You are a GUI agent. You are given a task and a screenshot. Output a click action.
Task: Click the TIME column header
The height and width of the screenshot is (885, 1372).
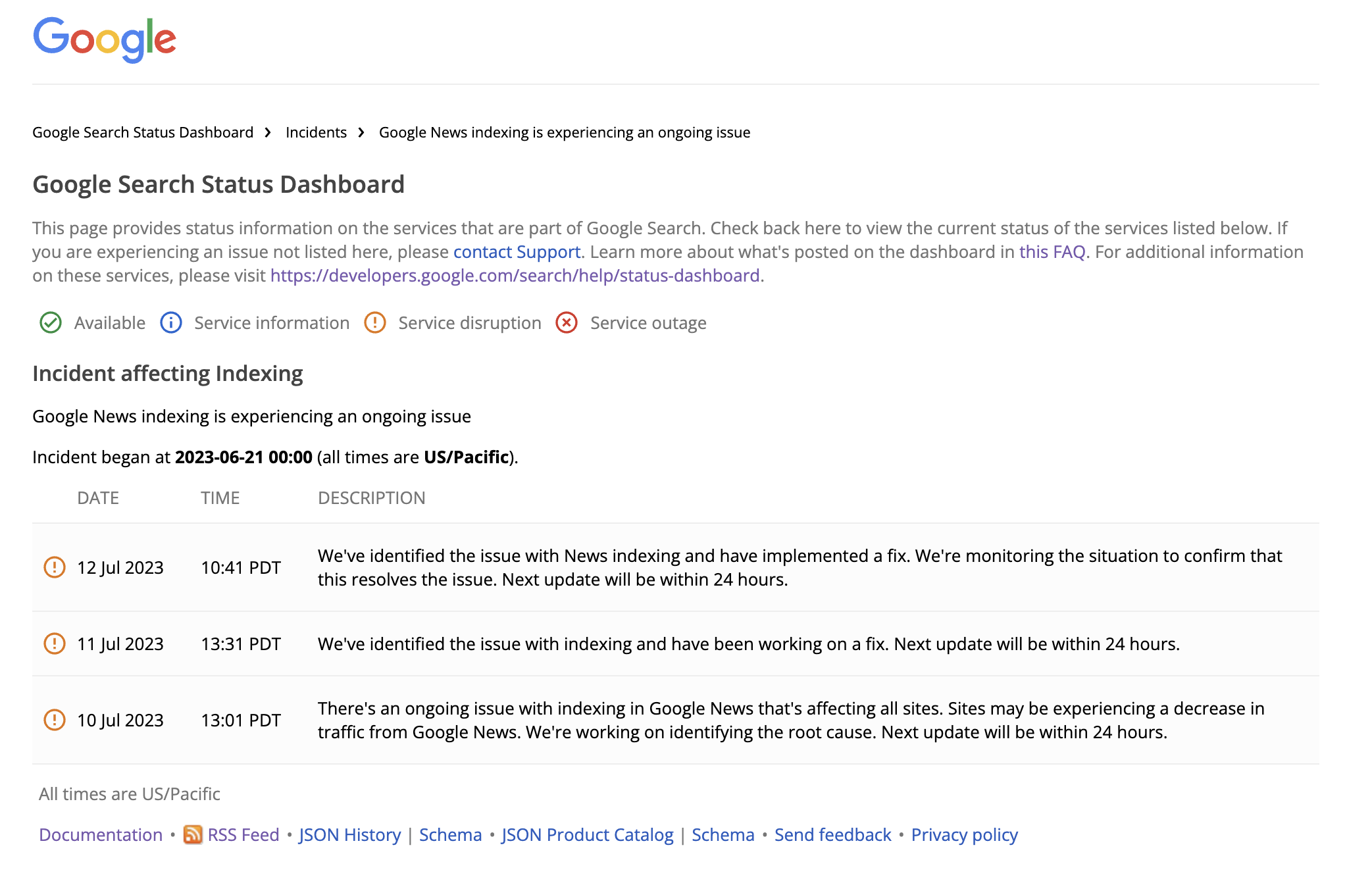[220, 498]
